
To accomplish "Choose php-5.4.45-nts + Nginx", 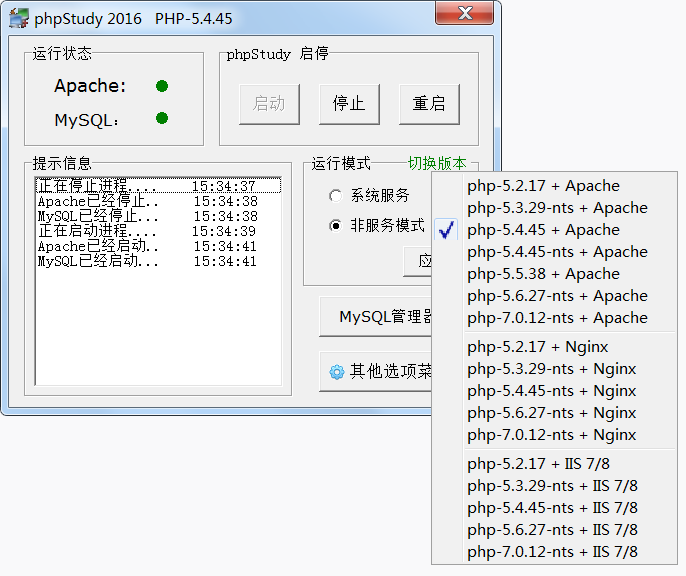I will pos(554,391).
